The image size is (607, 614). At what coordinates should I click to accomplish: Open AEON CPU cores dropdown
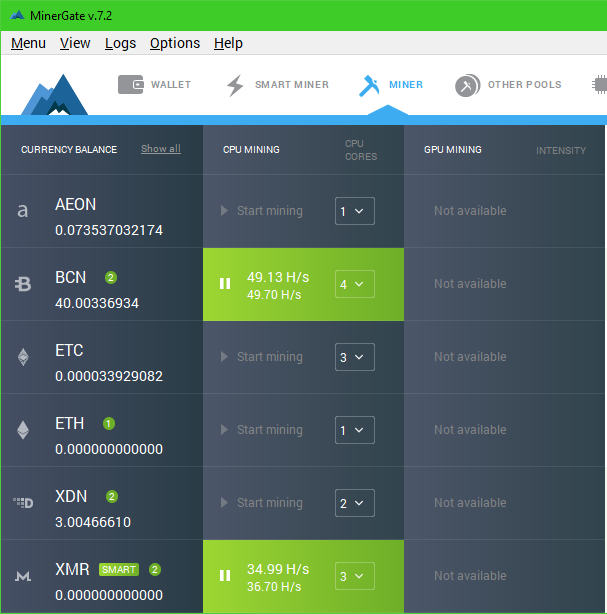pyautogui.click(x=355, y=211)
